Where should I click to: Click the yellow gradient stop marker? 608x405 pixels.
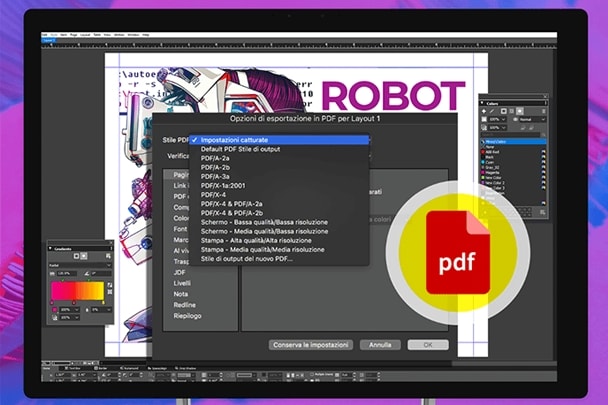[103, 303]
